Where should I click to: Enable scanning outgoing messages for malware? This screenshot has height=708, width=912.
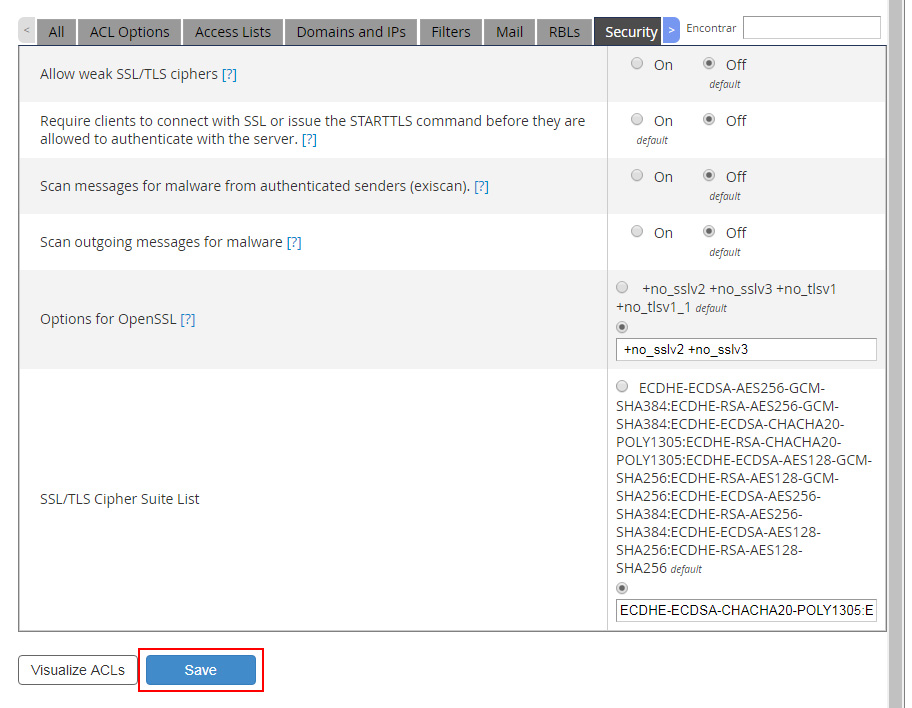[637, 232]
